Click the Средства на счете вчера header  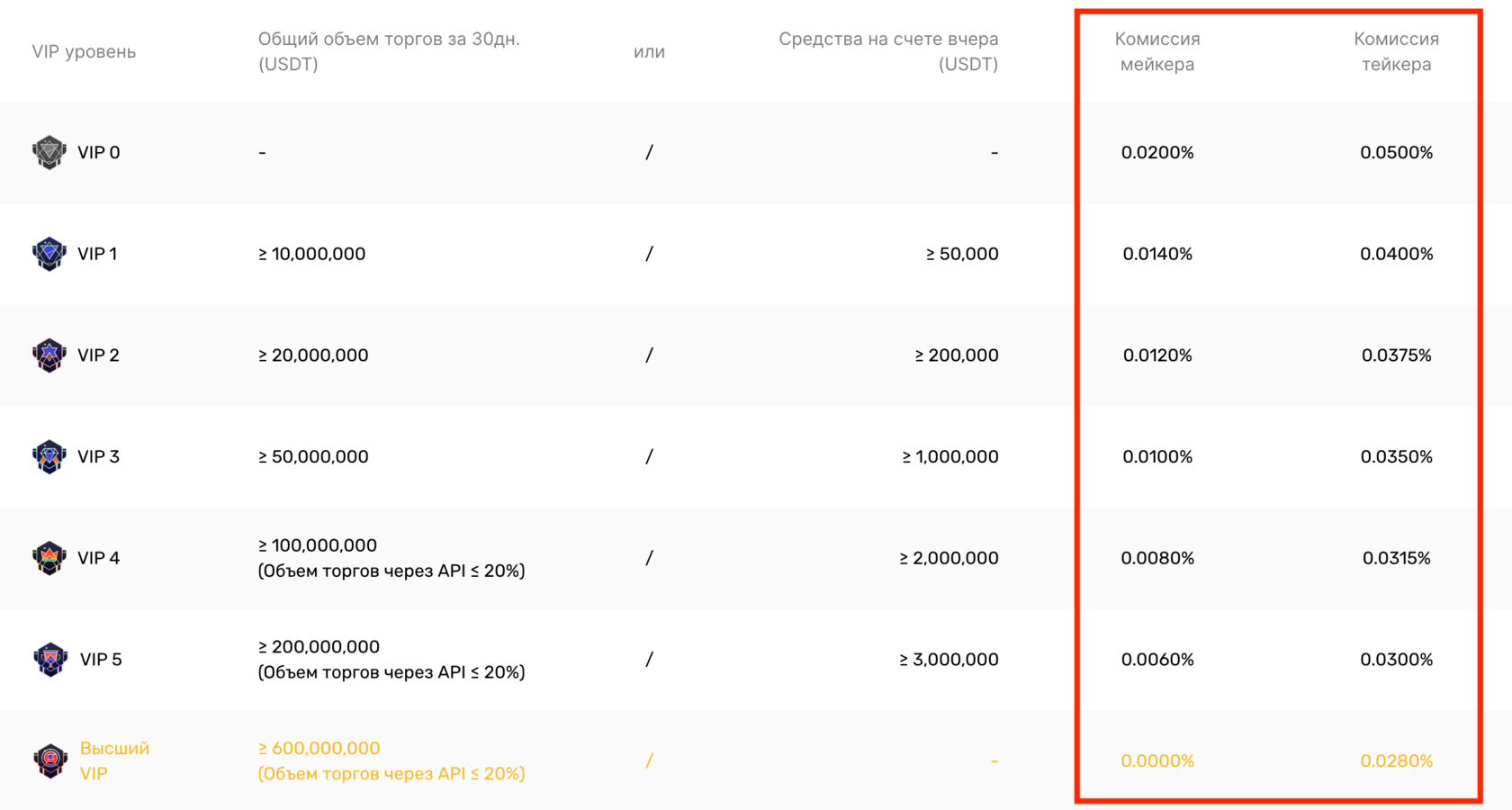point(888,51)
